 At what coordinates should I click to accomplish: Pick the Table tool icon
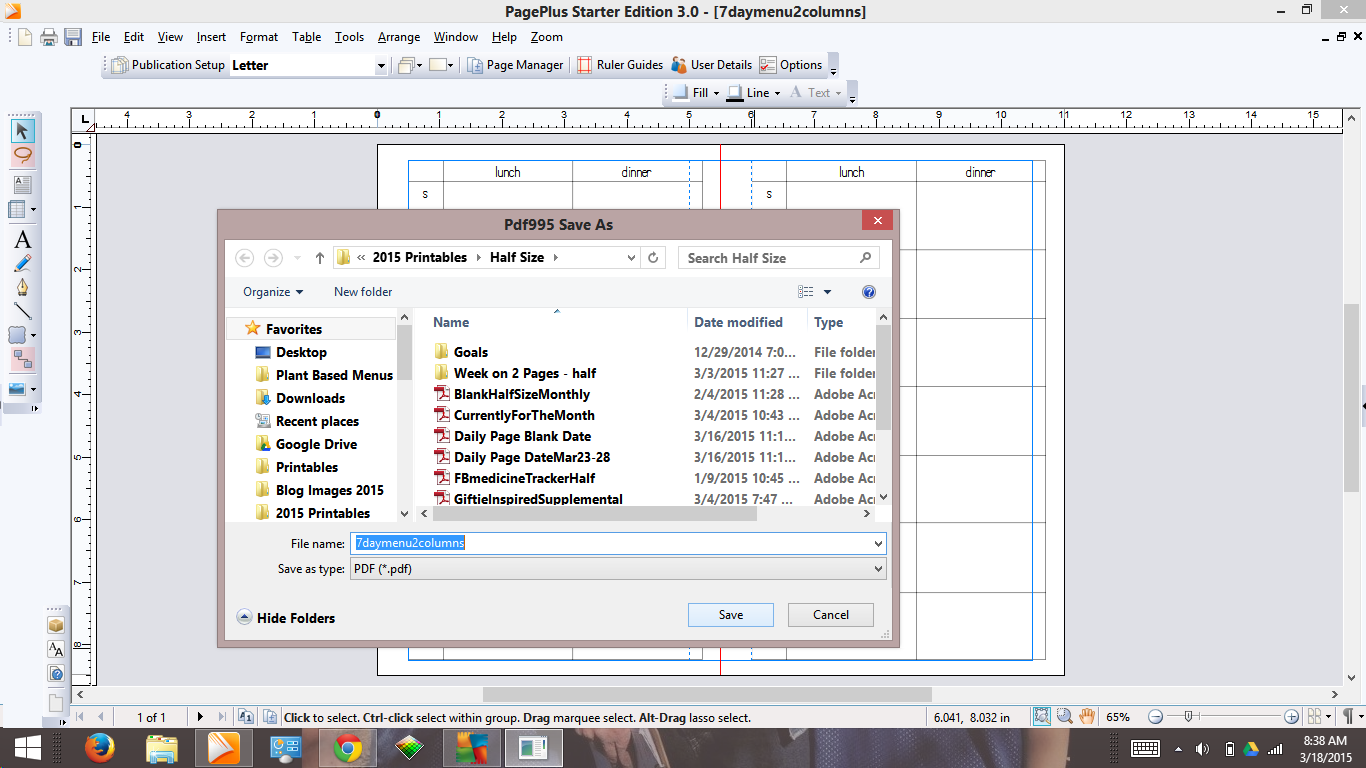tap(18, 210)
